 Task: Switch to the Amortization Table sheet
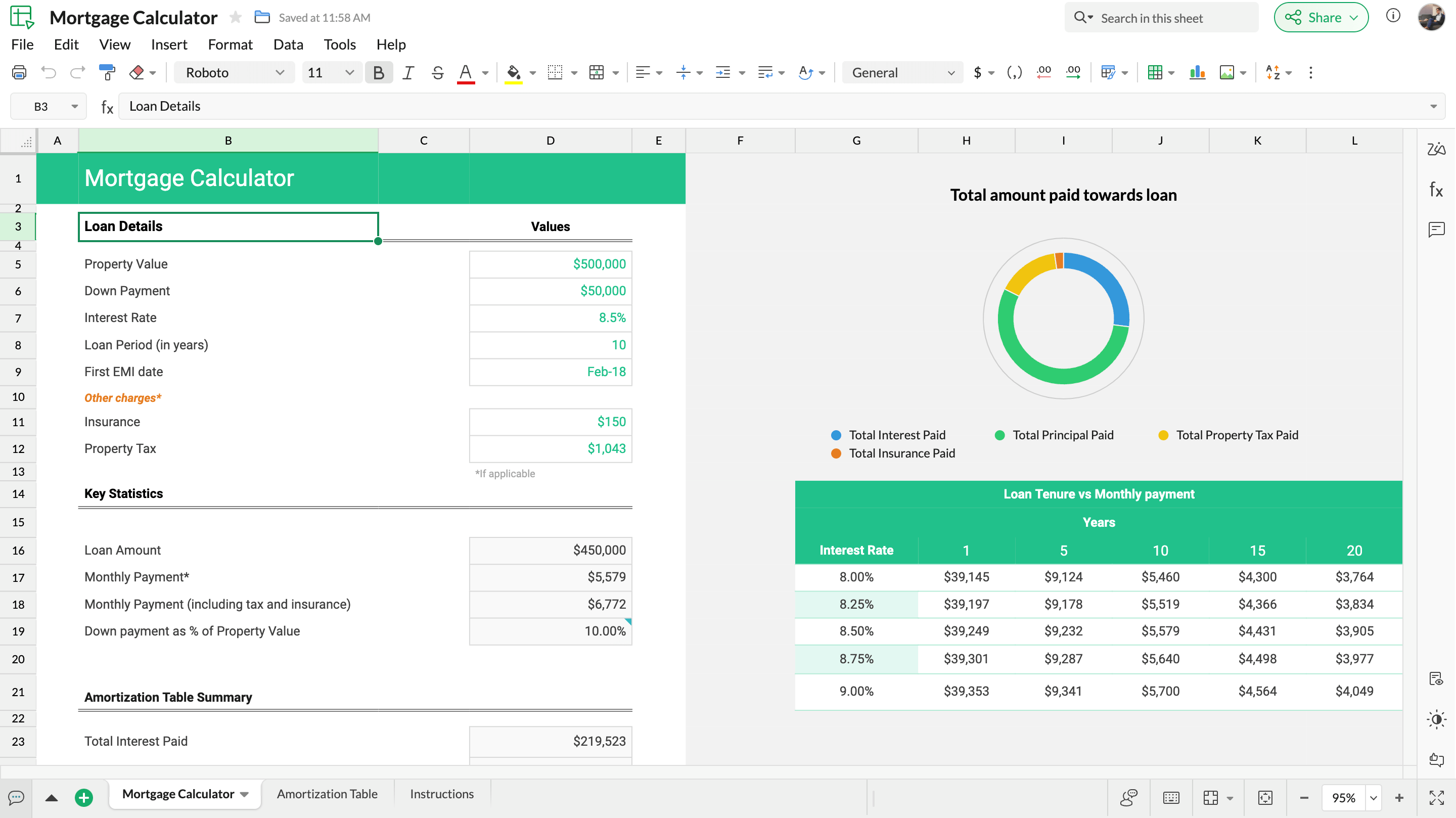pyautogui.click(x=327, y=794)
